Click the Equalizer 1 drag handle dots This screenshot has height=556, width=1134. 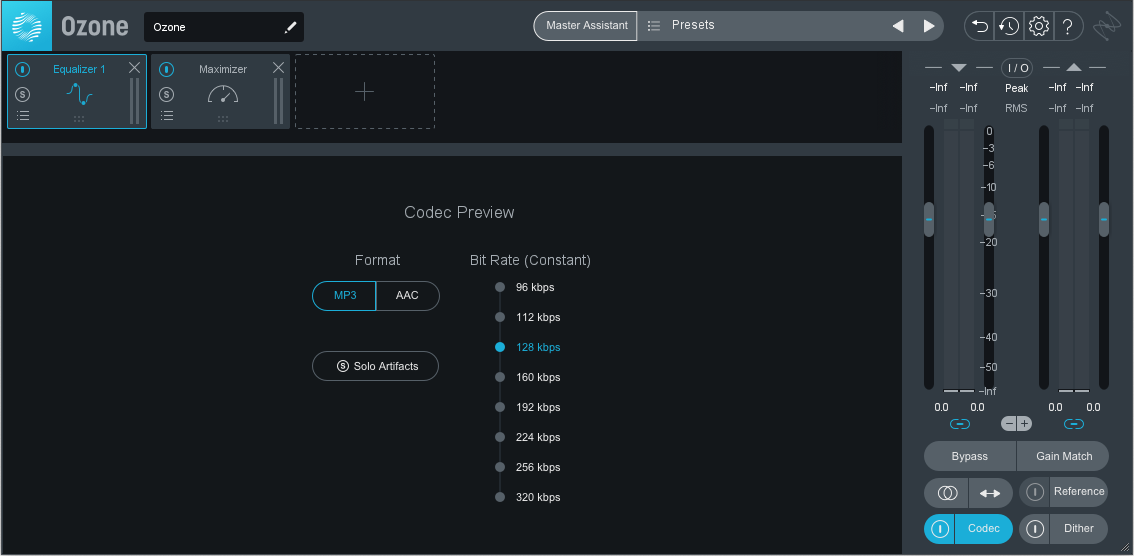point(79,119)
